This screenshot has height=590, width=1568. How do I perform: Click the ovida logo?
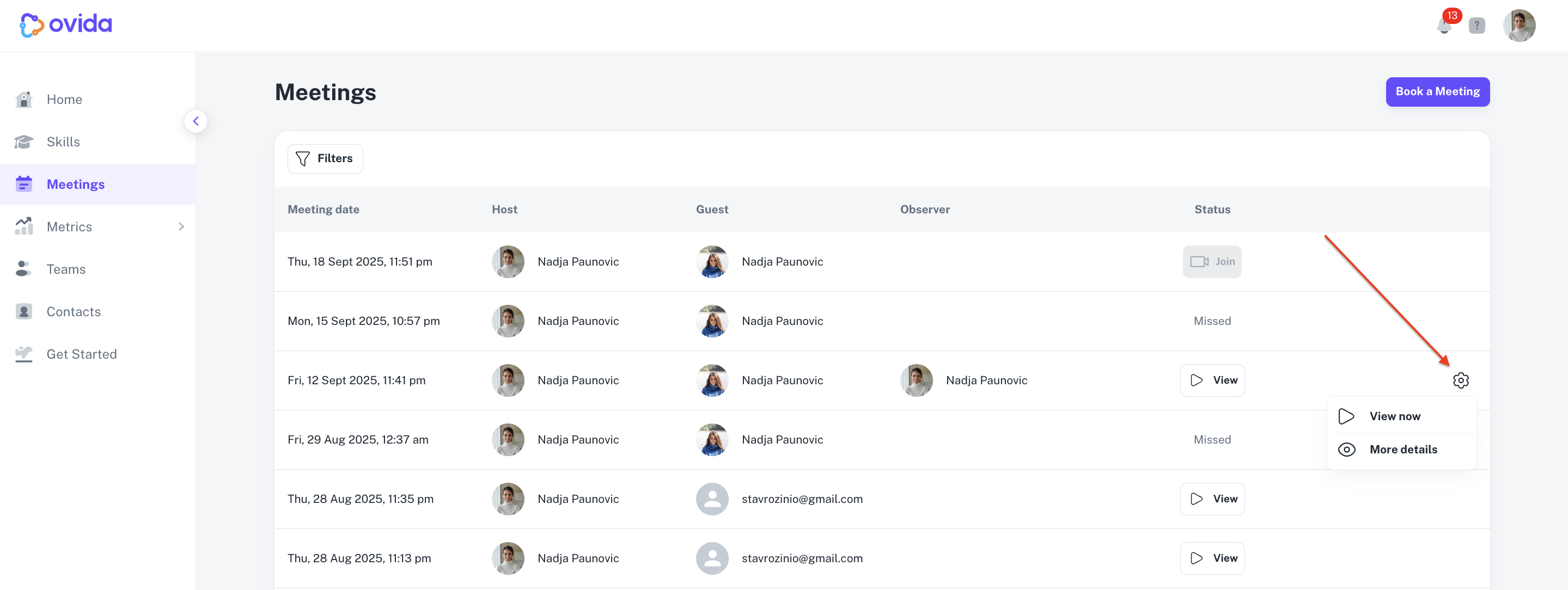point(66,25)
